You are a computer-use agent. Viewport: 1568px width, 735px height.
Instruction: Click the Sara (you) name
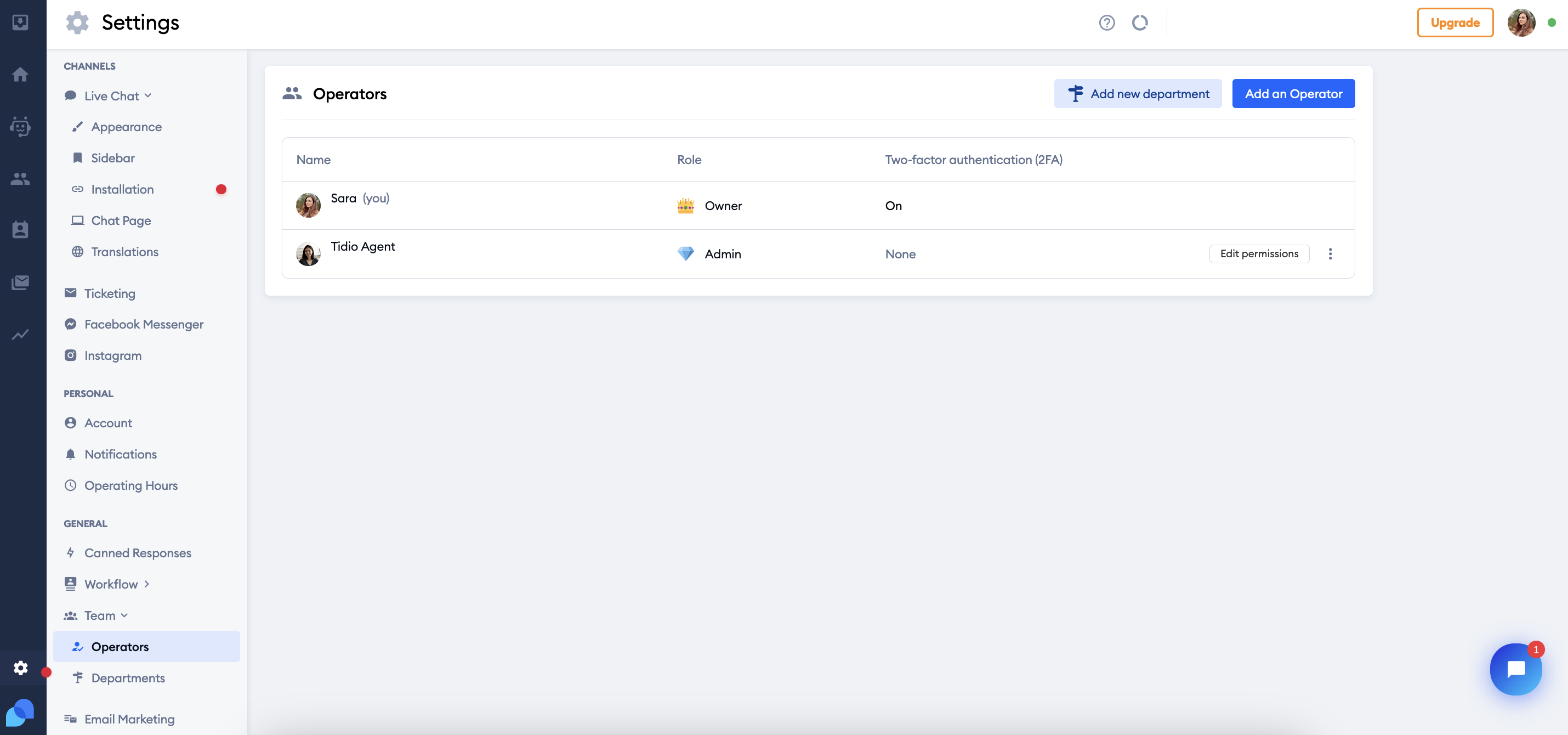(360, 198)
